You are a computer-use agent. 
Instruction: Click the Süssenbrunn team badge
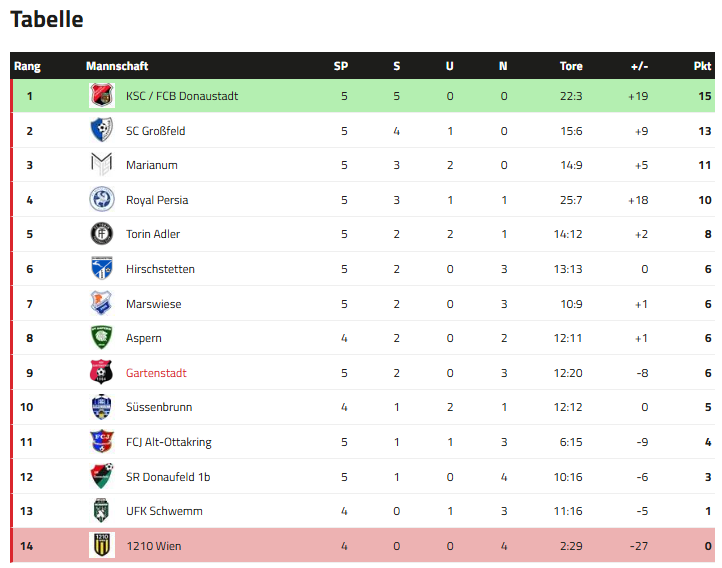tap(102, 407)
